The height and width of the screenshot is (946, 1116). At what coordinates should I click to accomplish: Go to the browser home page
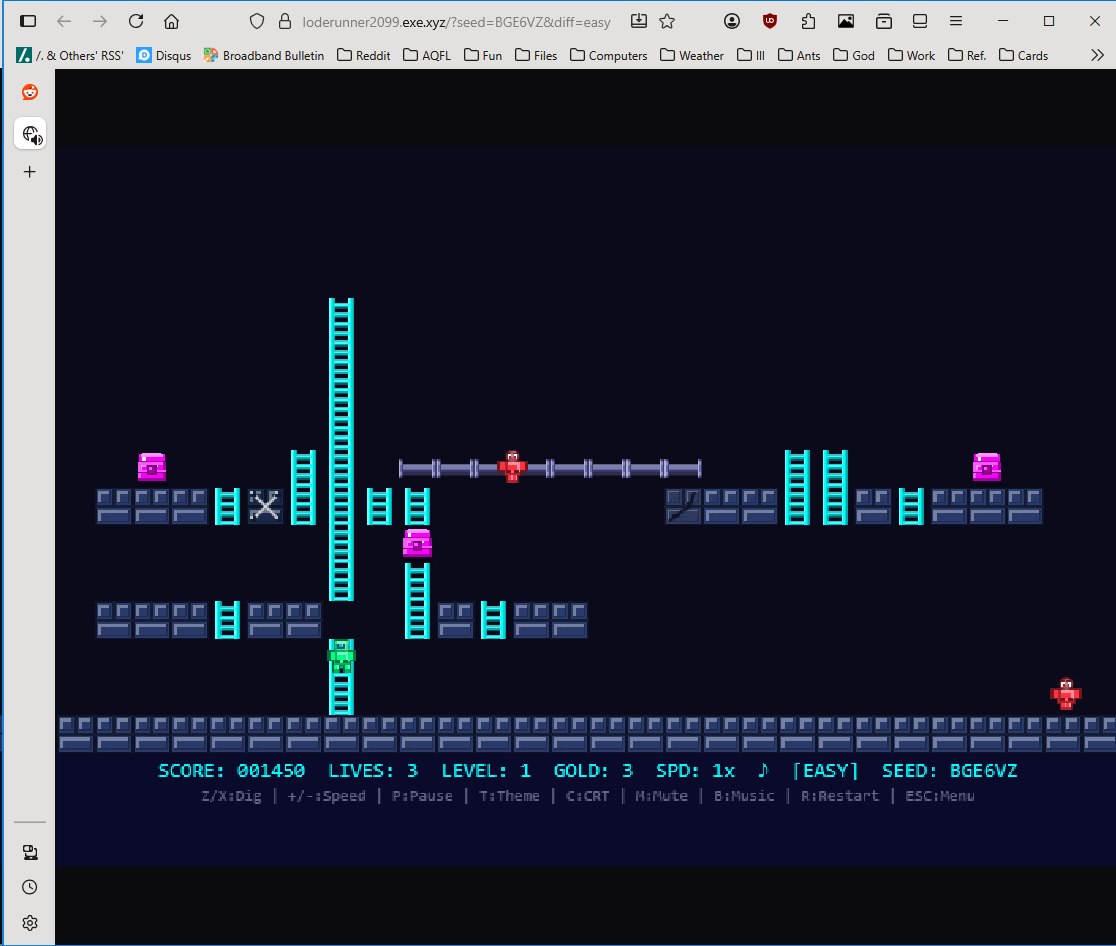click(x=172, y=21)
